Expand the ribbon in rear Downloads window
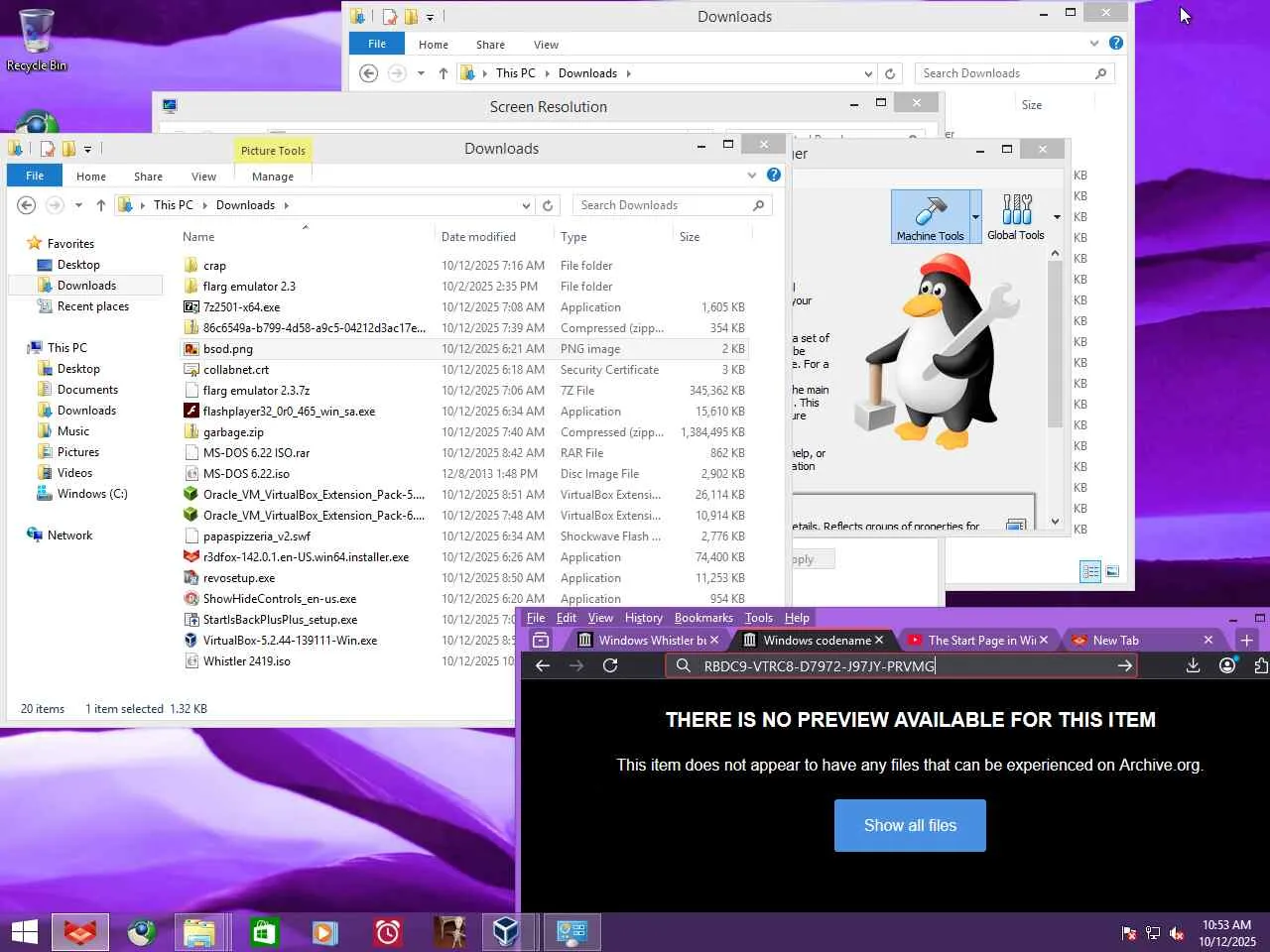Viewport: 1270px width, 952px height. (1094, 44)
